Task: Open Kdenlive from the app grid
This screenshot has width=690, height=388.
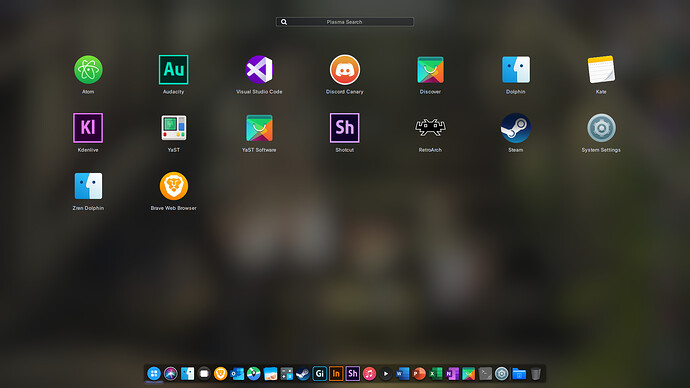Action: click(88, 128)
